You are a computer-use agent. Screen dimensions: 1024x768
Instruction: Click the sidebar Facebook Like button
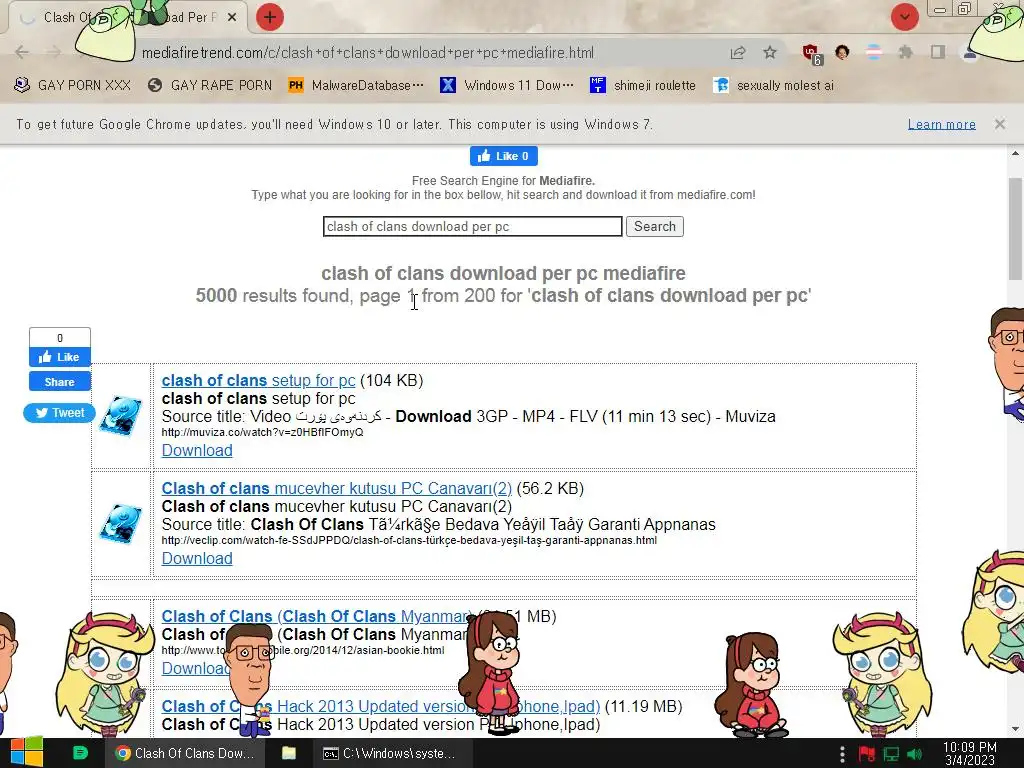(x=59, y=357)
